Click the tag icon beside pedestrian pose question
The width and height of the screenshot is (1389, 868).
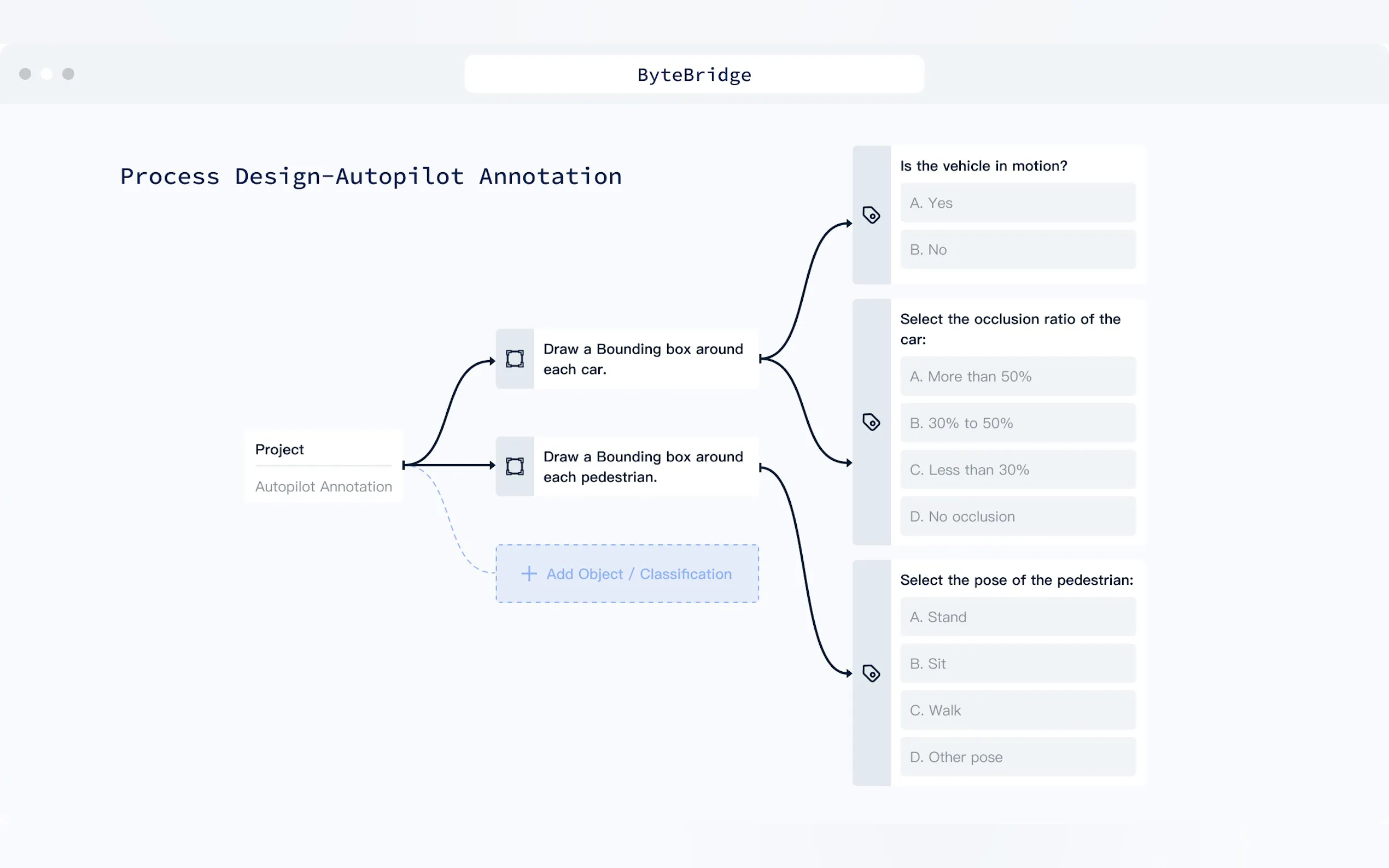(x=871, y=673)
